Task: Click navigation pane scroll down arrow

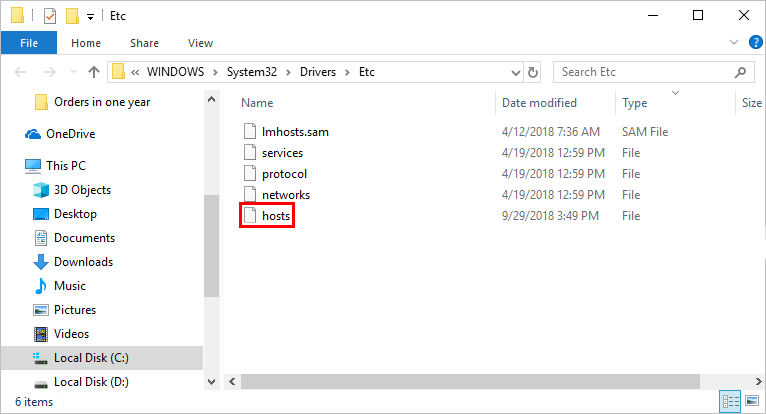Action: (x=212, y=382)
